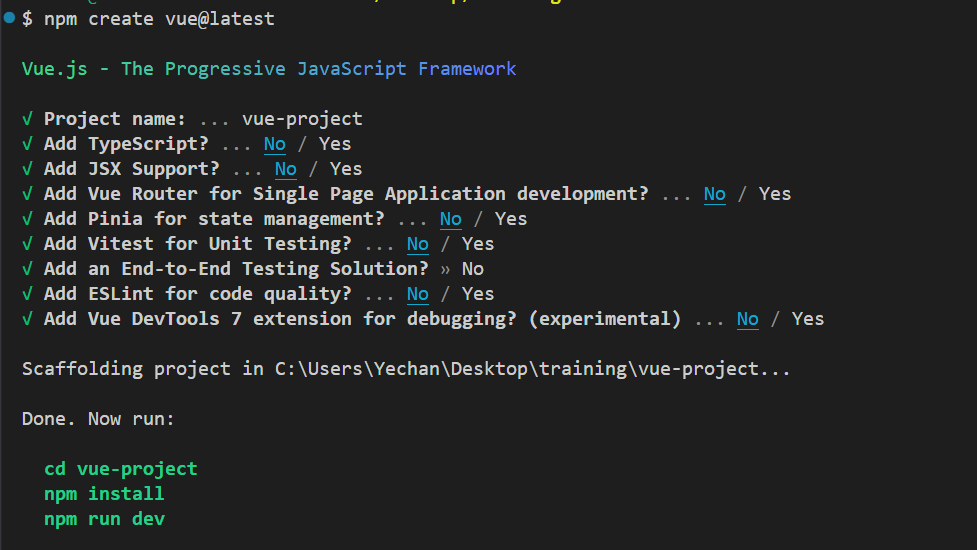The image size is (977, 550).
Task: Click 'No' on the Vue Router line
Action: (715, 194)
